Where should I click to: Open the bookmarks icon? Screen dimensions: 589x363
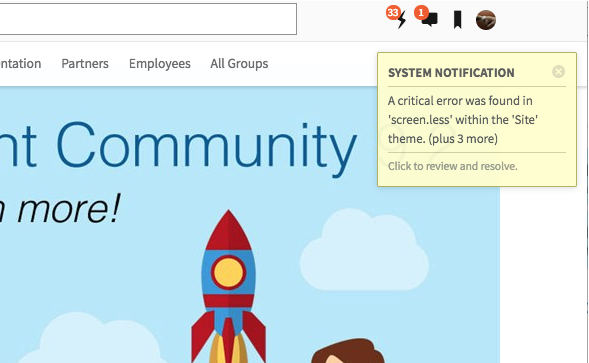pyautogui.click(x=457, y=20)
